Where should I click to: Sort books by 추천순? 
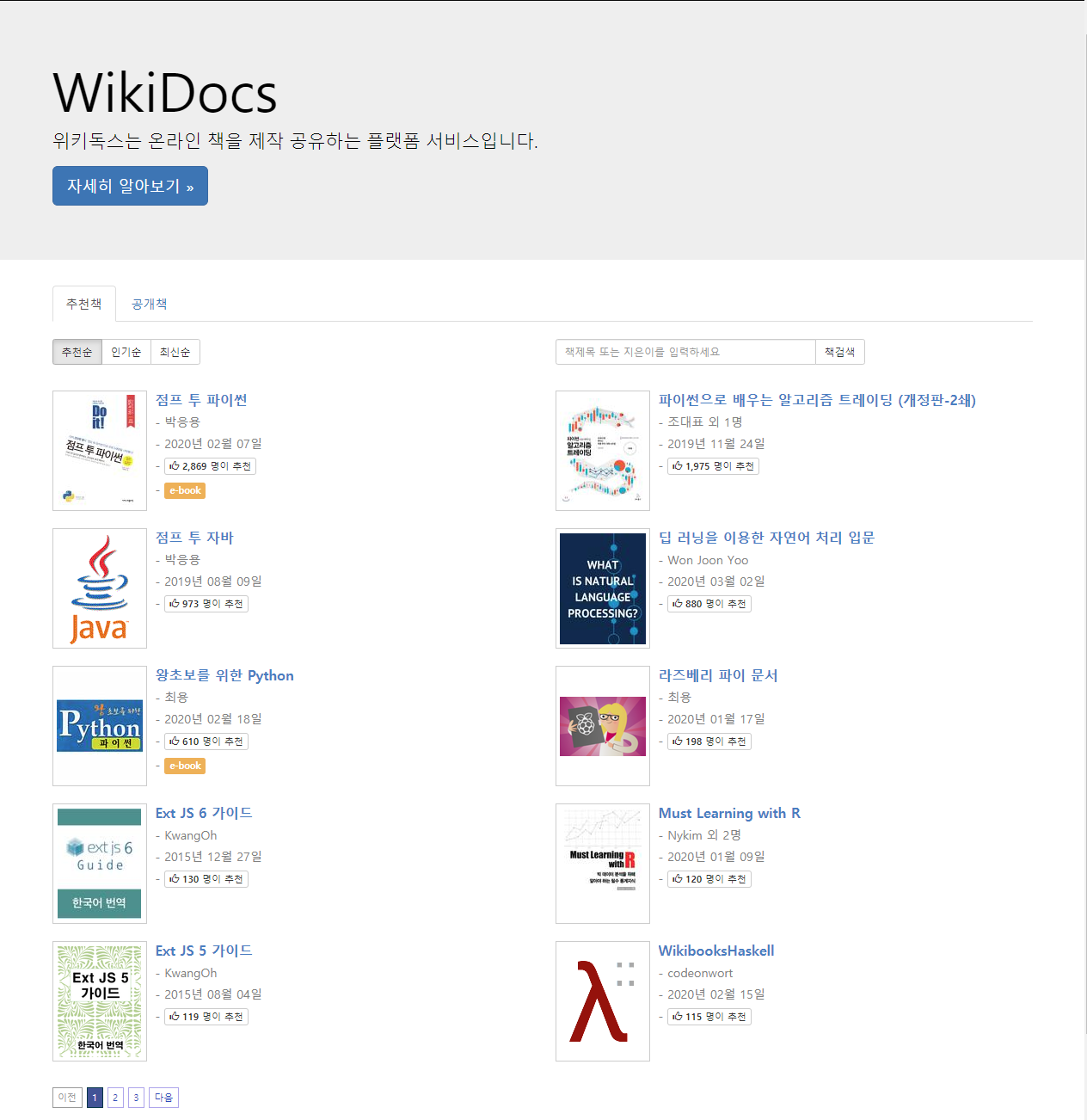[77, 352]
